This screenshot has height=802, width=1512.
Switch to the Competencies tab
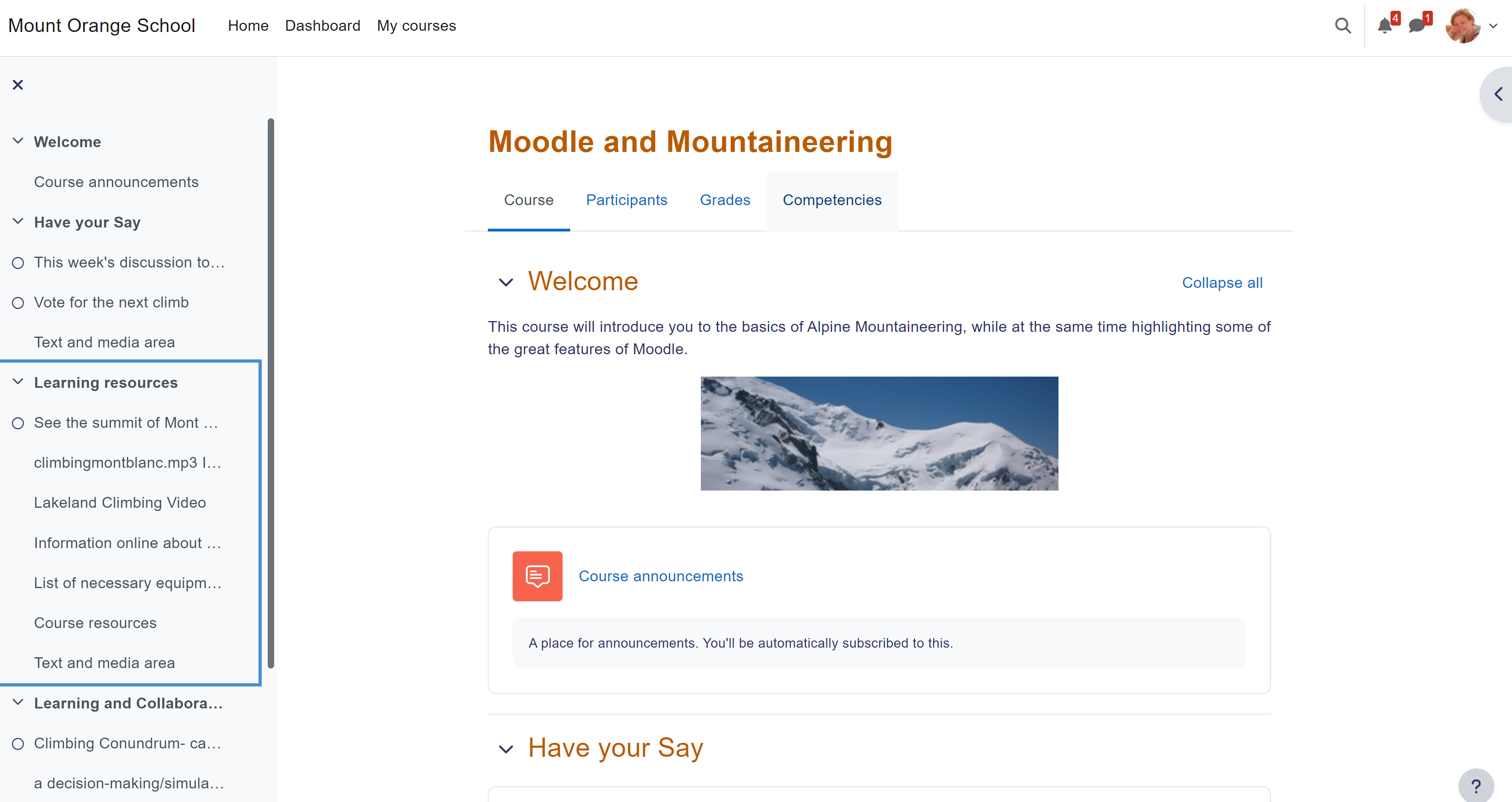(832, 200)
